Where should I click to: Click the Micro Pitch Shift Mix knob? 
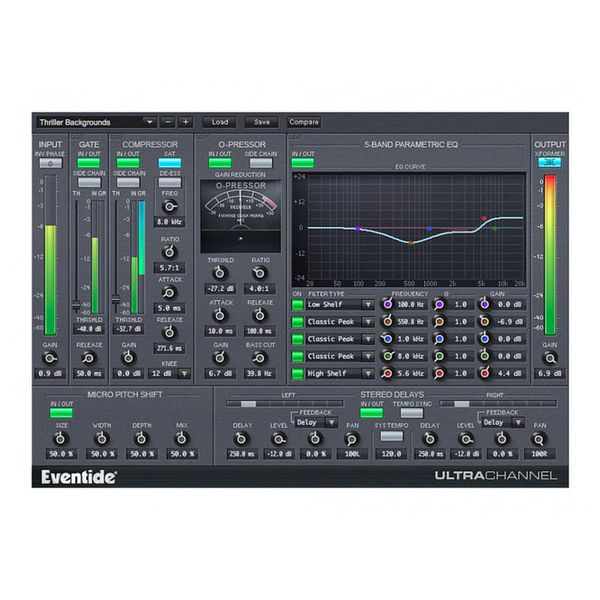point(182,439)
